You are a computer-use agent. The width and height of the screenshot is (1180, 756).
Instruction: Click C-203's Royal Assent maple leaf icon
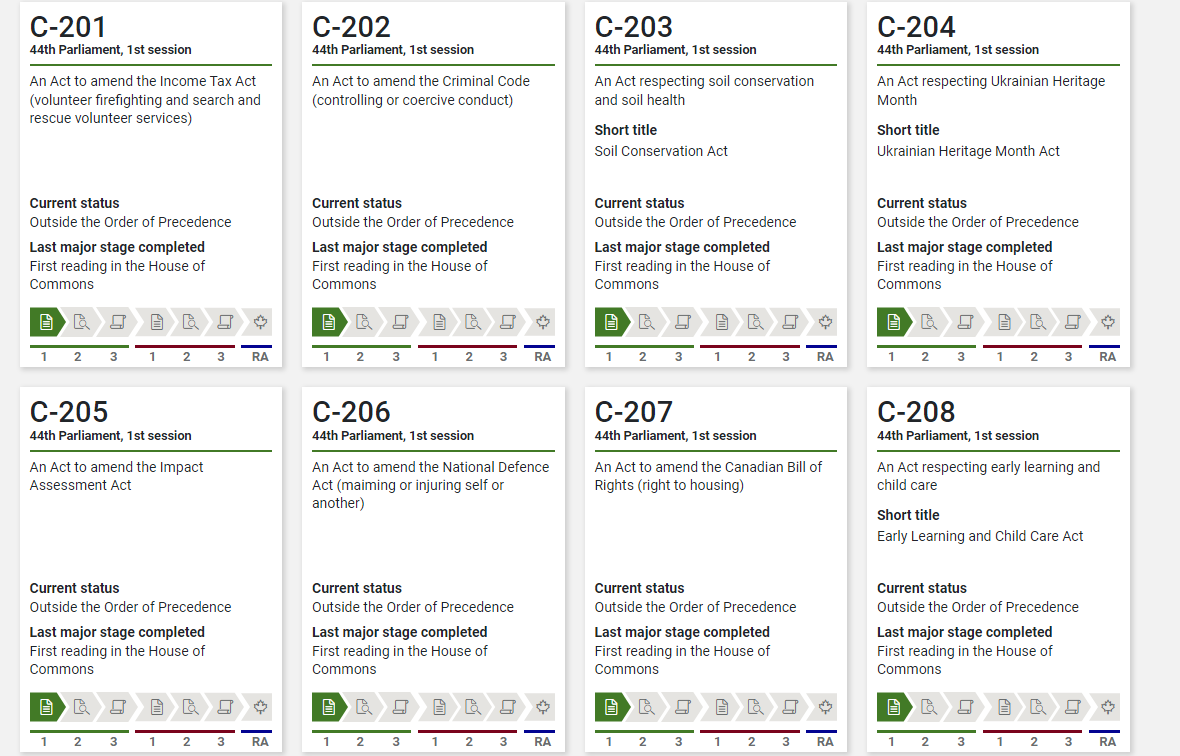[826, 322]
